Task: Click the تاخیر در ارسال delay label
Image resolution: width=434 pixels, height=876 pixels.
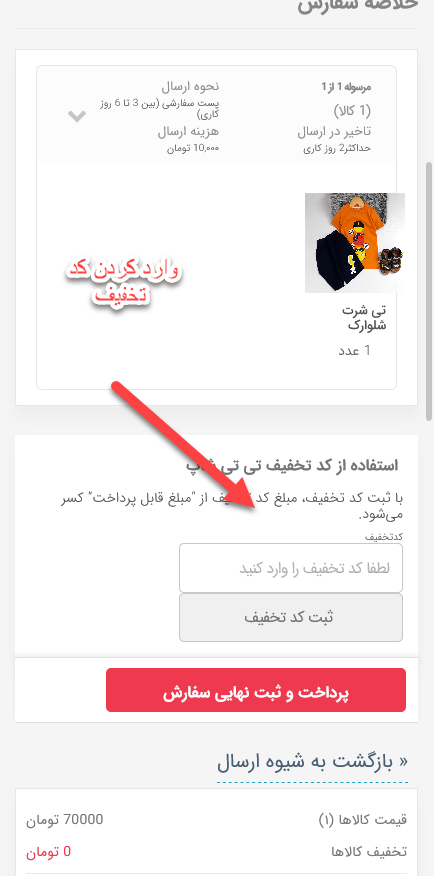Action: pos(334,132)
